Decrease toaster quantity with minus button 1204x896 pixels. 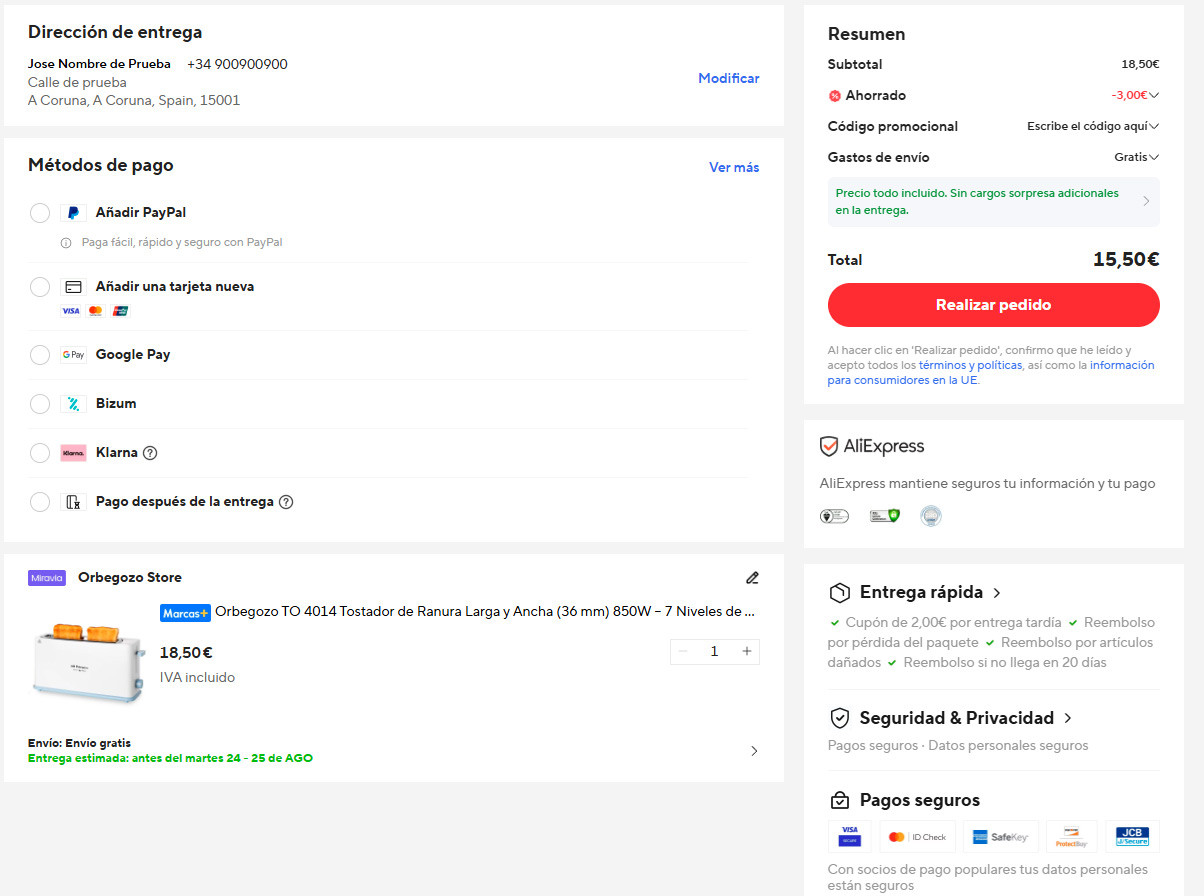pyautogui.click(x=683, y=652)
